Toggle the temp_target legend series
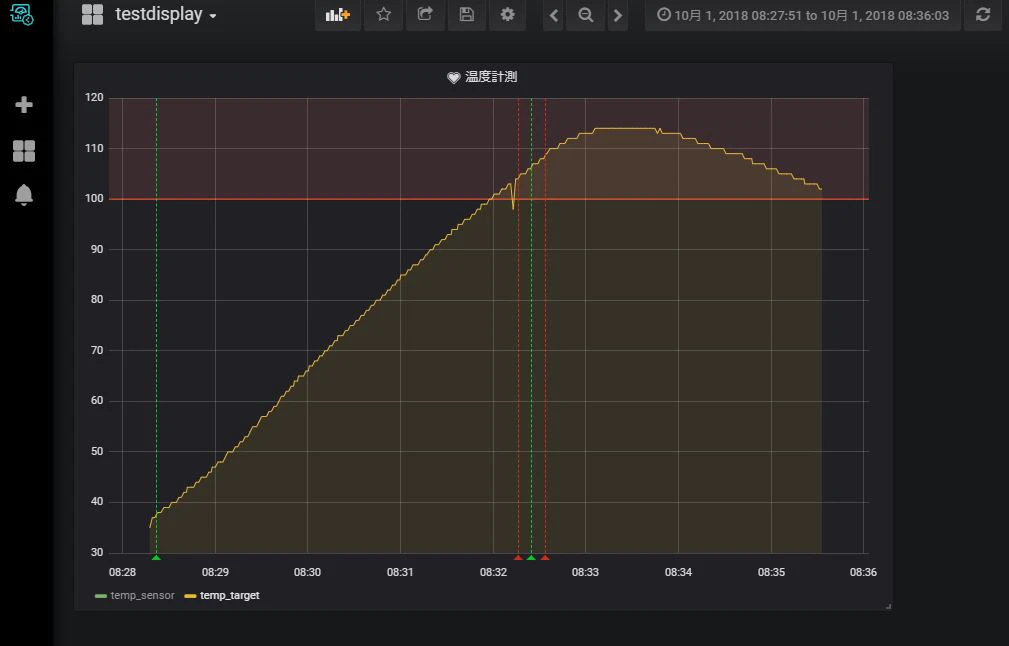1009x646 pixels. click(x=230, y=595)
